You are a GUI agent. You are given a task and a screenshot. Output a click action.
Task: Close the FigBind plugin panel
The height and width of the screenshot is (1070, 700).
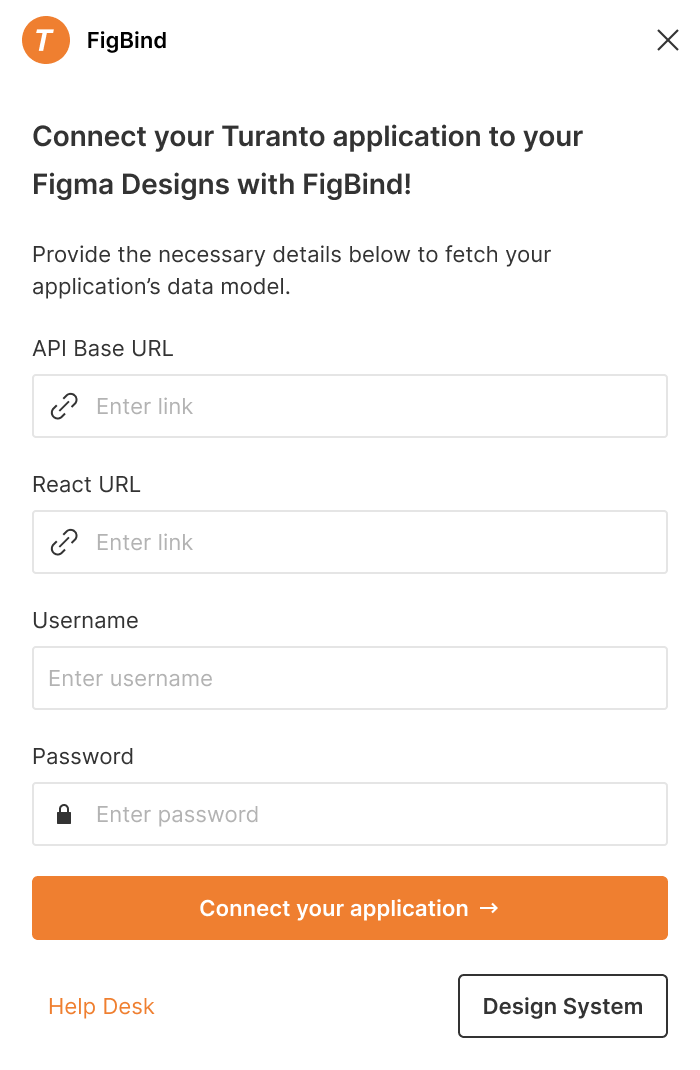[667, 40]
